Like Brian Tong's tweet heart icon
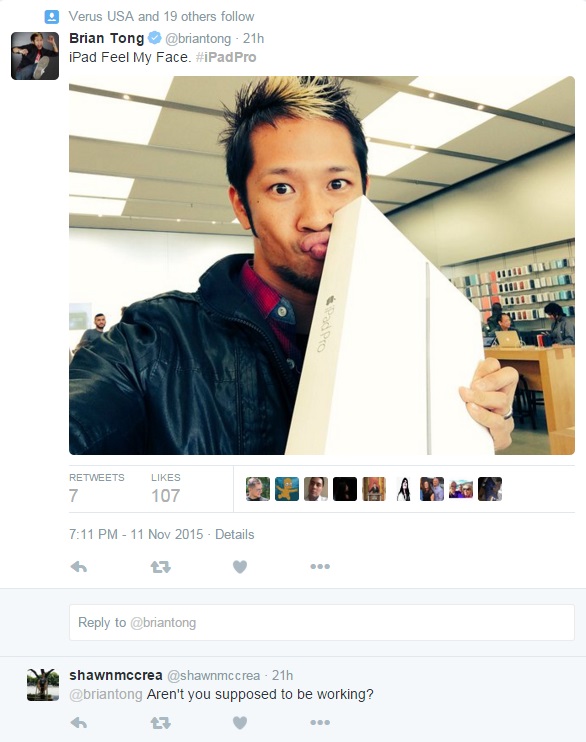Screen dimensions: 586x742 click(240, 566)
